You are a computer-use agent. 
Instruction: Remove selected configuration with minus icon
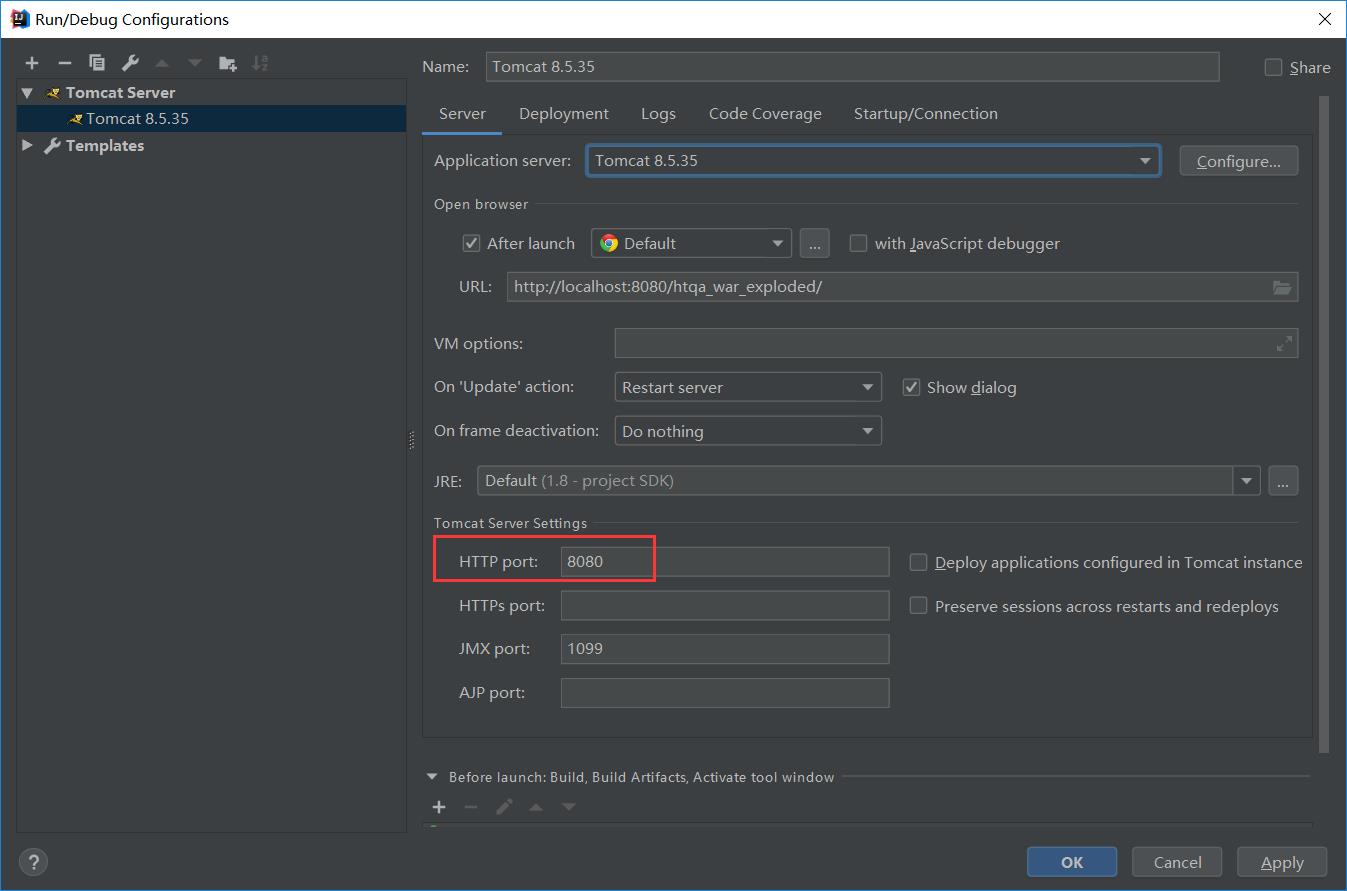click(64, 63)
